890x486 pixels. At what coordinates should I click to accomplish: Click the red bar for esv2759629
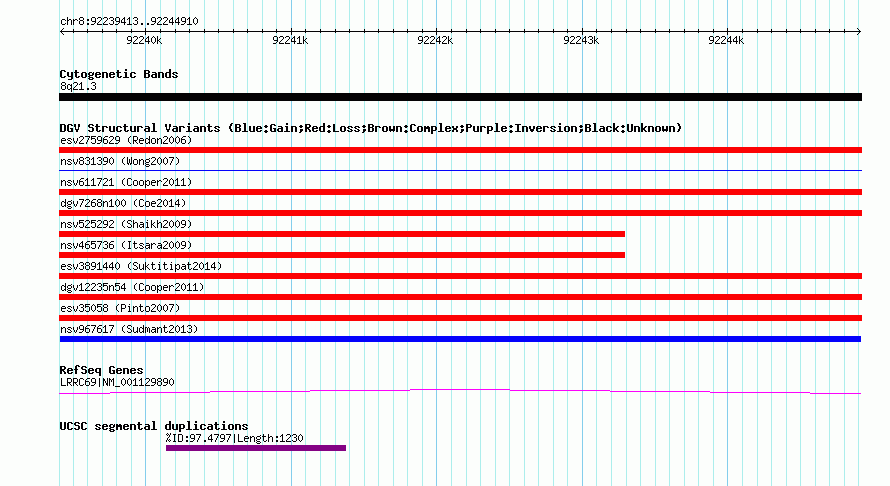460,150
